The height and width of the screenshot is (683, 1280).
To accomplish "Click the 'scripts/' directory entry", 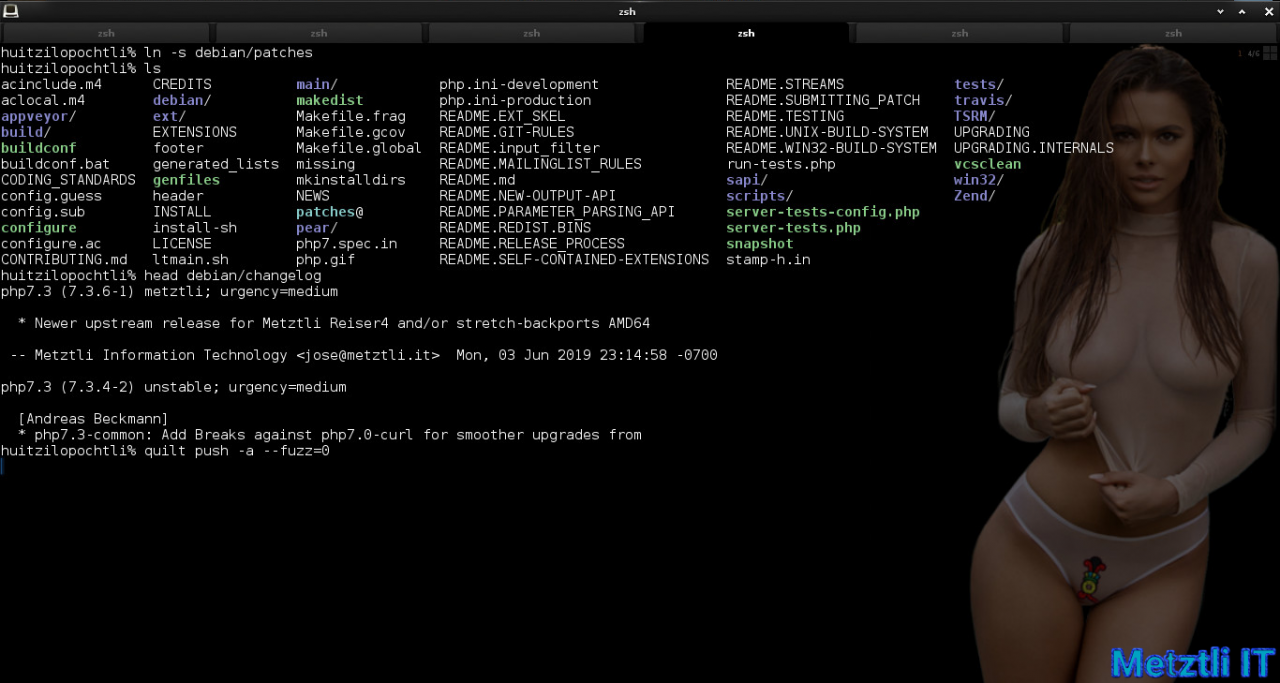I will point(760,196).
